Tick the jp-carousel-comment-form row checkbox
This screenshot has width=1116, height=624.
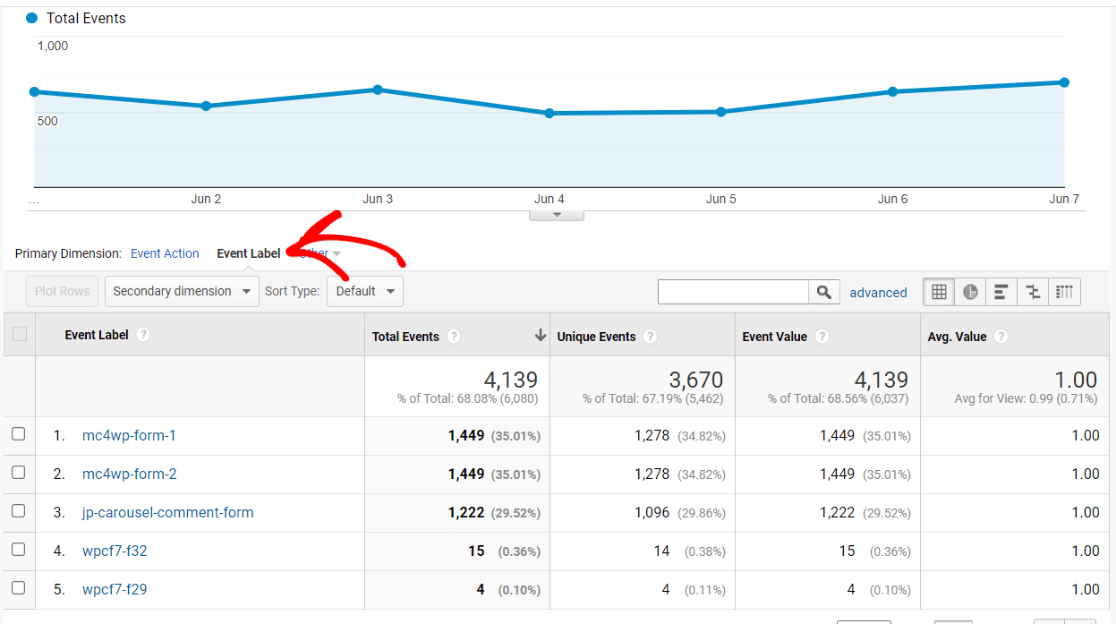pos(18,512)
